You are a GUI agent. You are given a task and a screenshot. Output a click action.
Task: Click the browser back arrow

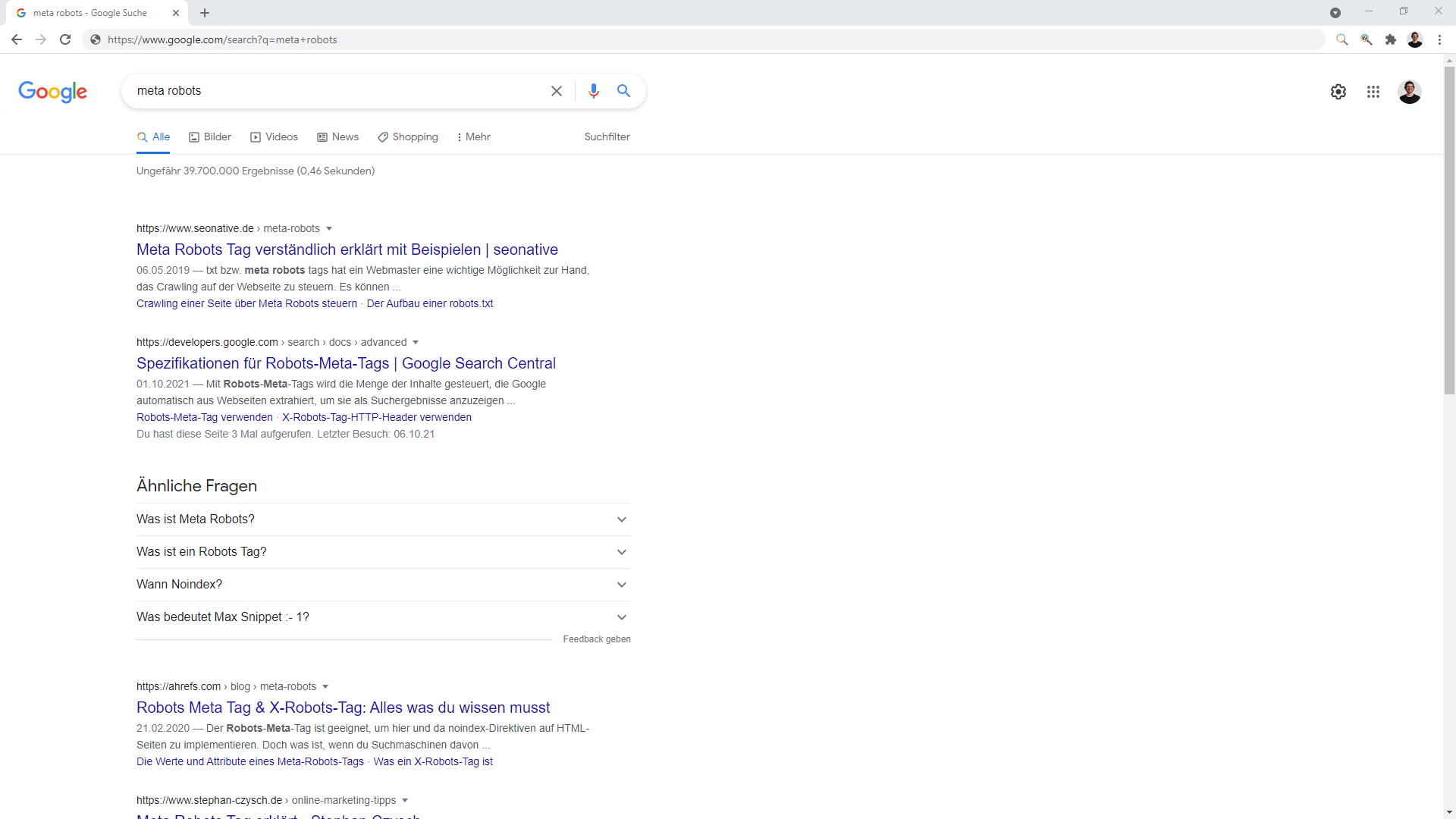pos(17,39)
